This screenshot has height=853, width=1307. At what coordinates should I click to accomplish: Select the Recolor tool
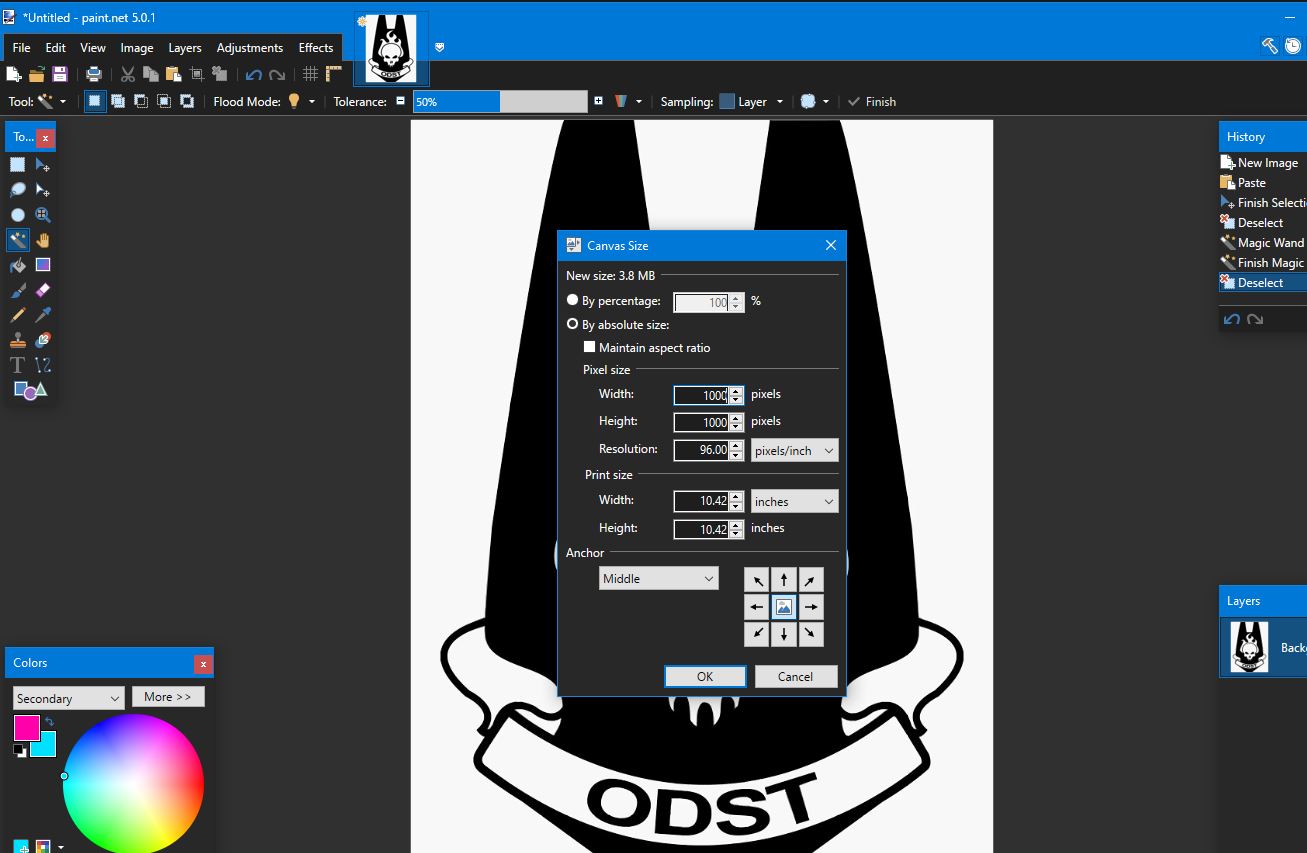tap(43, 340)
